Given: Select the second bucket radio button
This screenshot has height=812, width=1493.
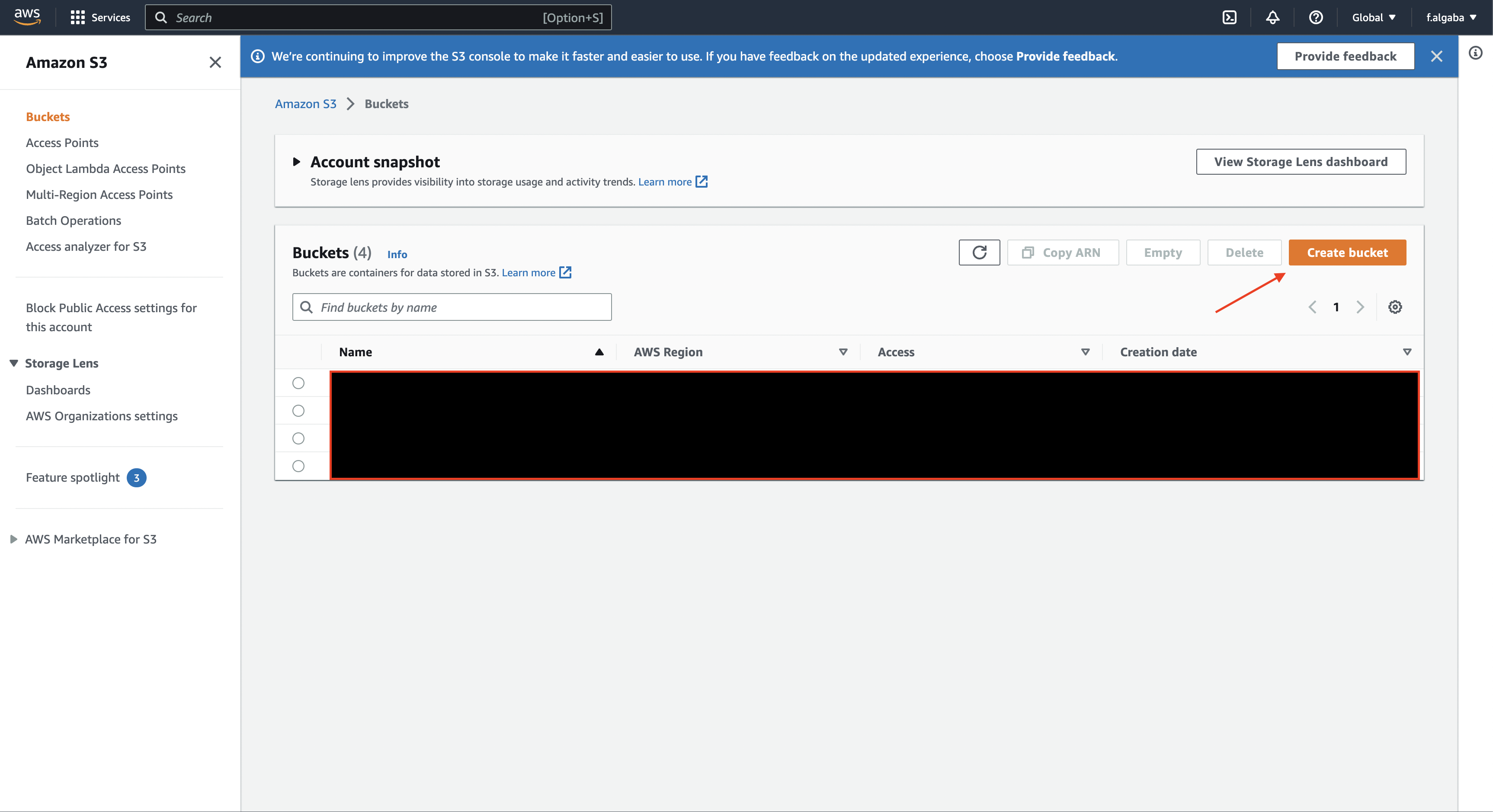Looking at the screenshot, I should 298,411.
